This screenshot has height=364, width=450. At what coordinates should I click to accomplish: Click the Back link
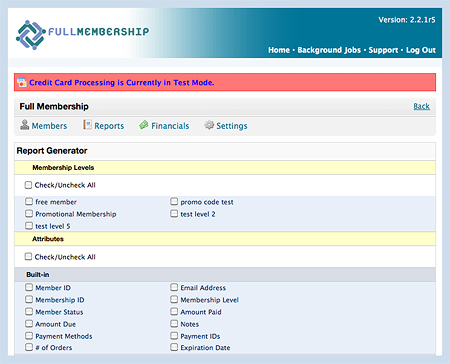click(421, 106)
